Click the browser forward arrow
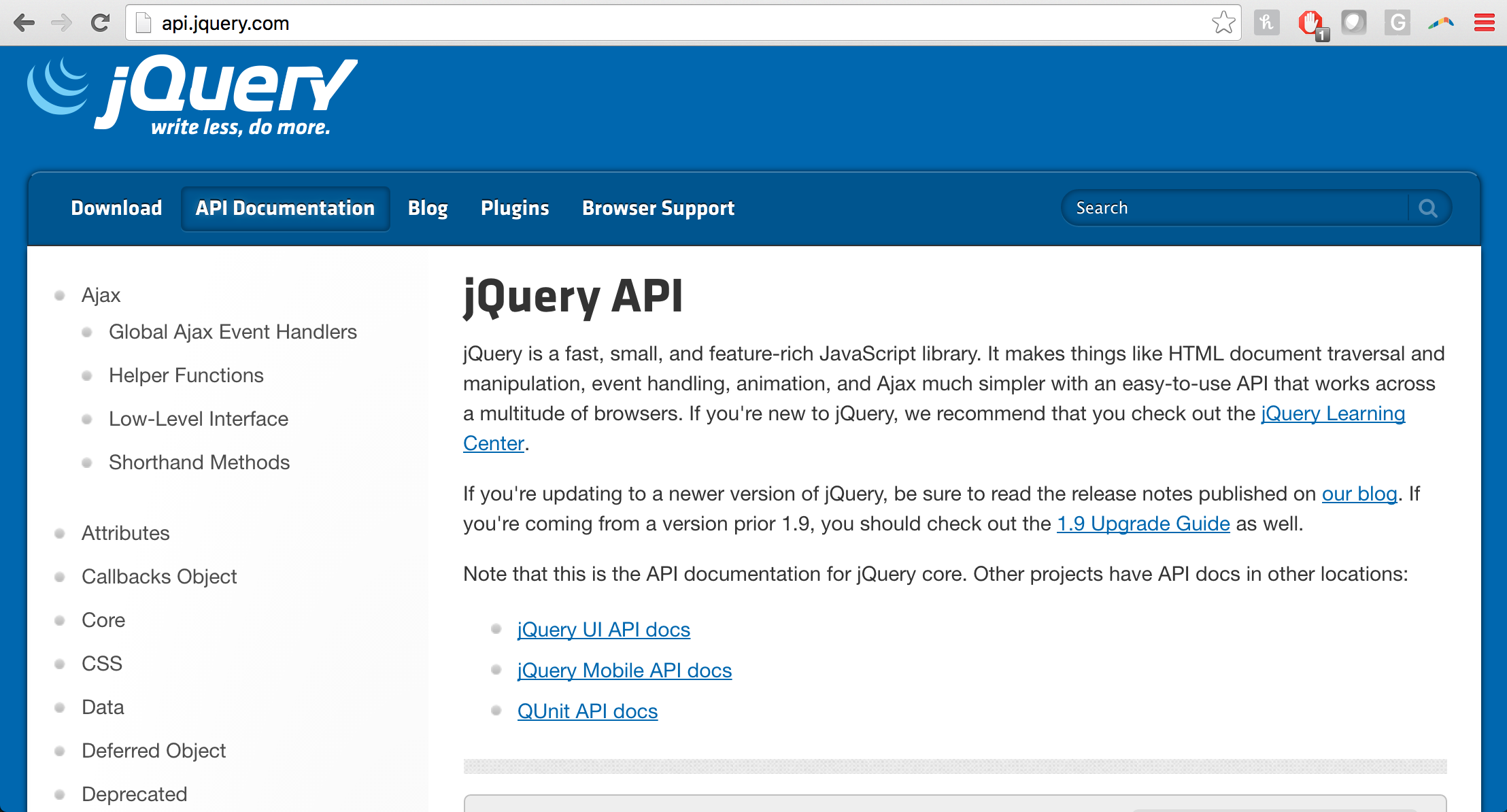The height and width of the screenshot is (812, 1507). [61, 23]
